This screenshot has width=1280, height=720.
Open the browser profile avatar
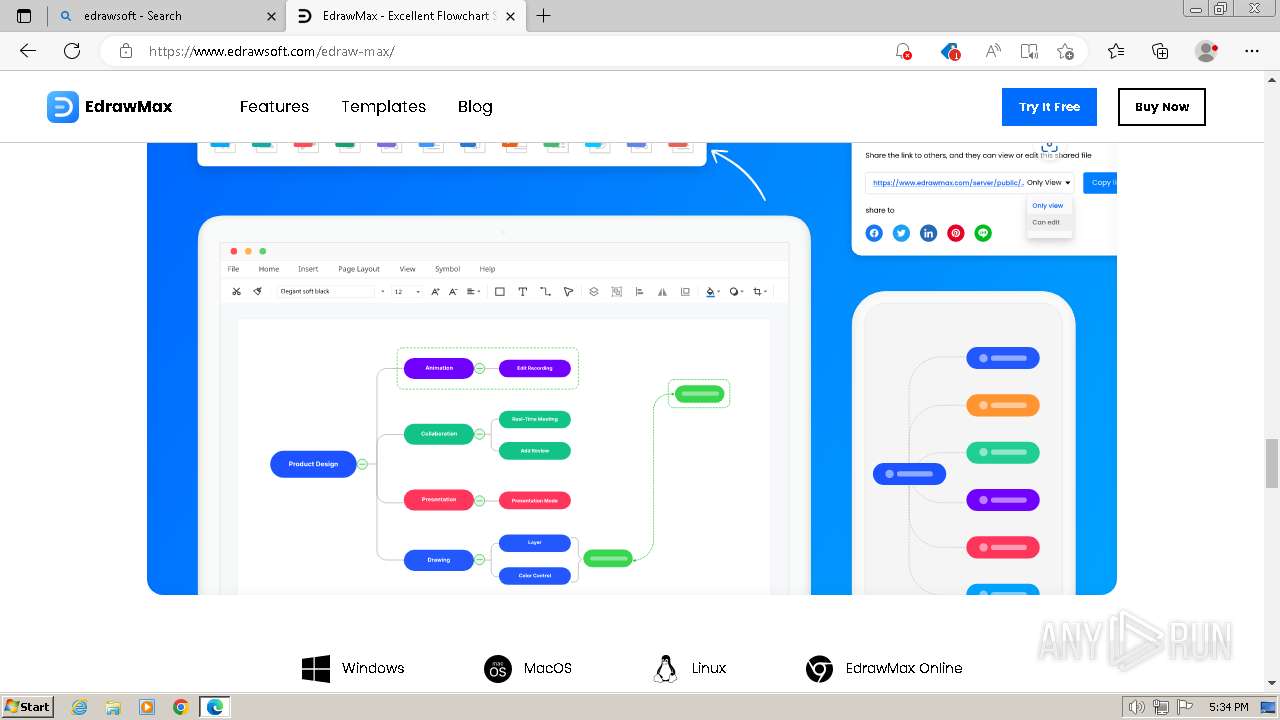click(1207, 51)
